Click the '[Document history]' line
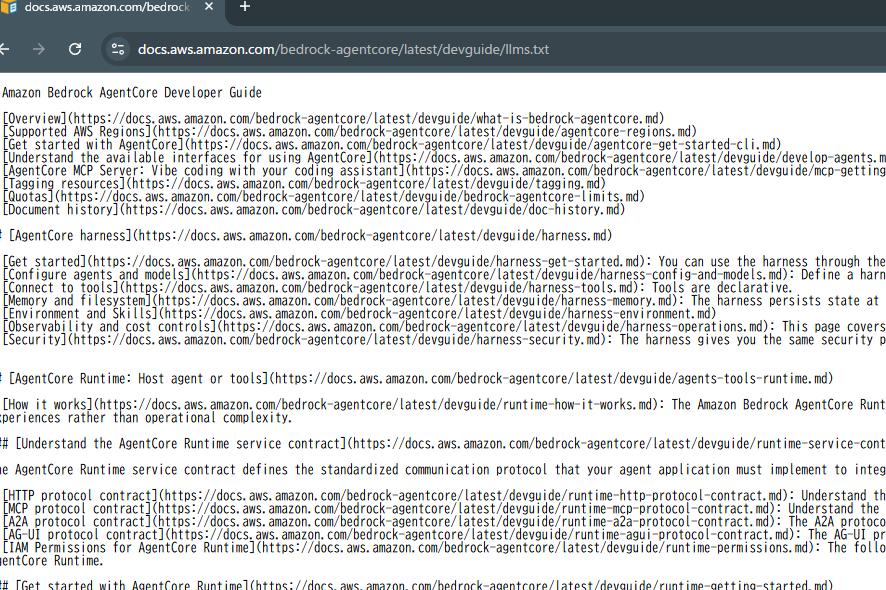The width and height of the screenshot is (886, 590). click(314, 210)
